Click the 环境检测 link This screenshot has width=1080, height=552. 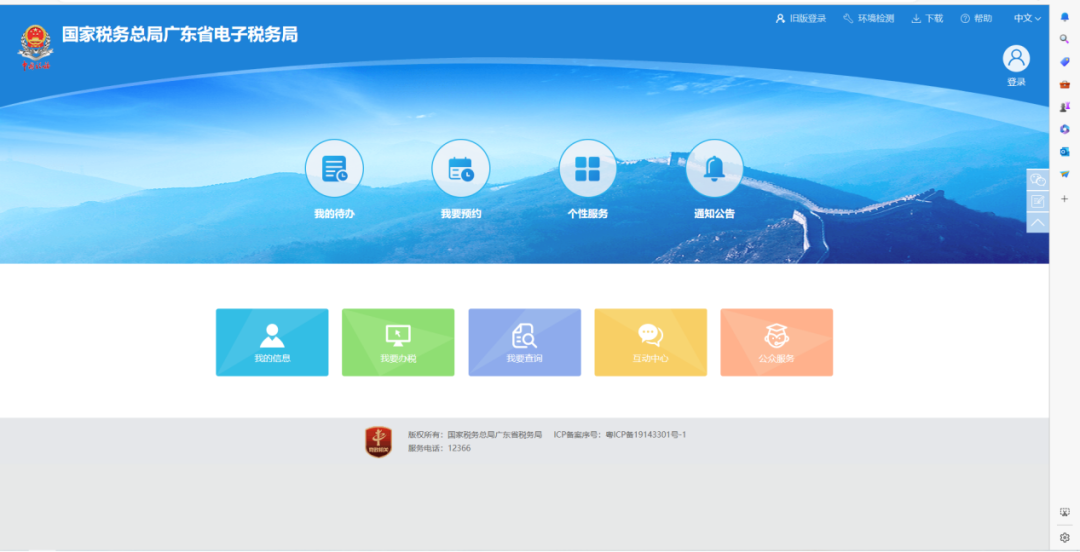(x=868, y=18)
